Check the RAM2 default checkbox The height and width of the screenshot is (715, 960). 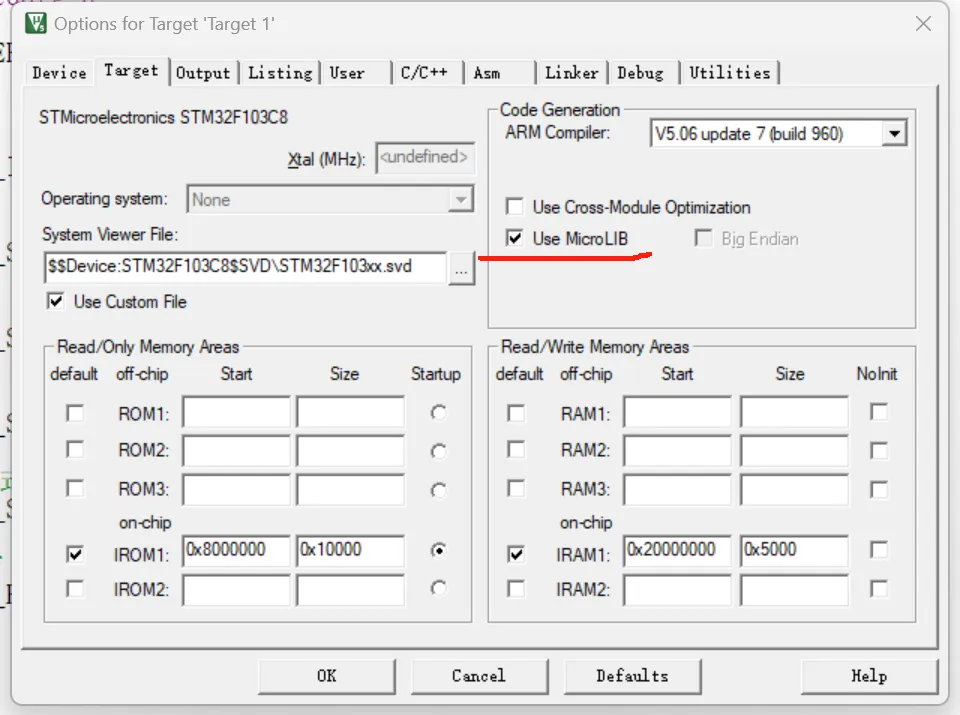[x=516, y=450]
